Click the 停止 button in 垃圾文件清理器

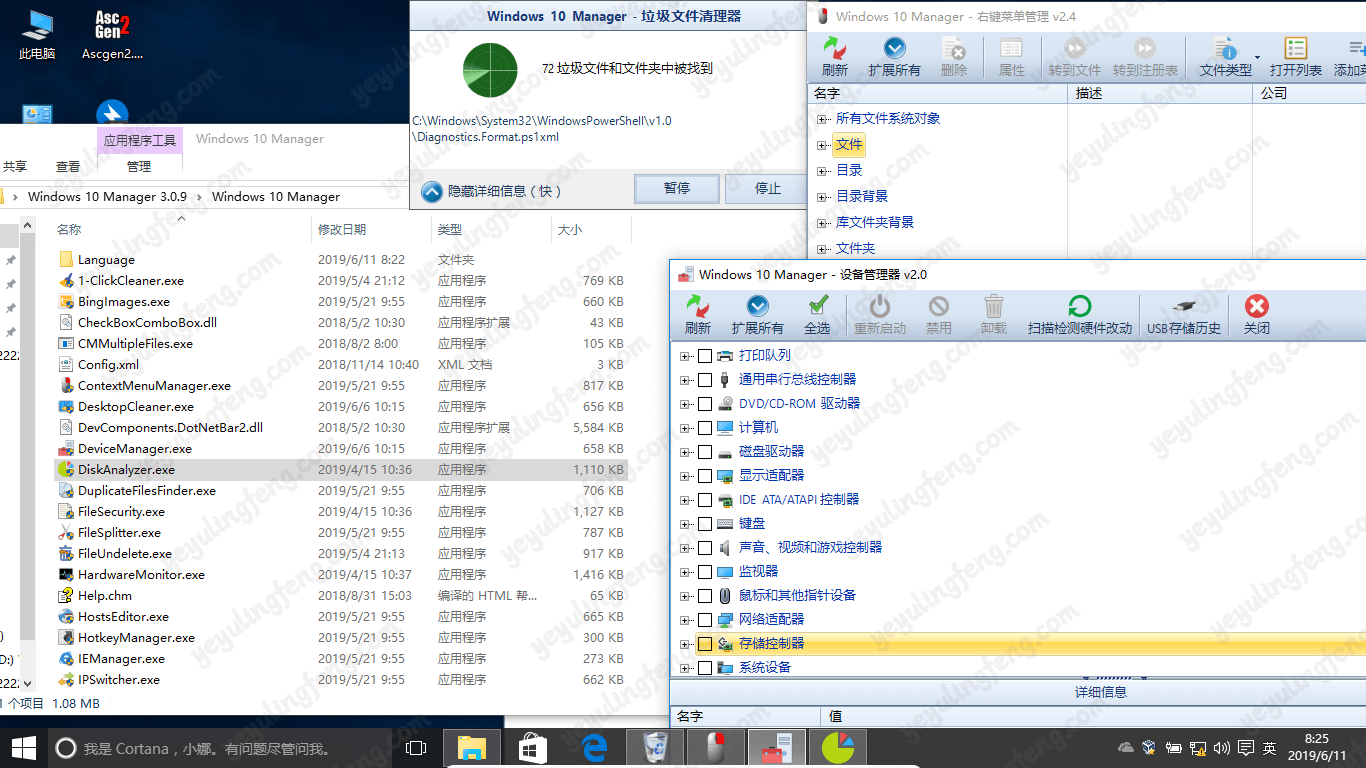(767, 188)
